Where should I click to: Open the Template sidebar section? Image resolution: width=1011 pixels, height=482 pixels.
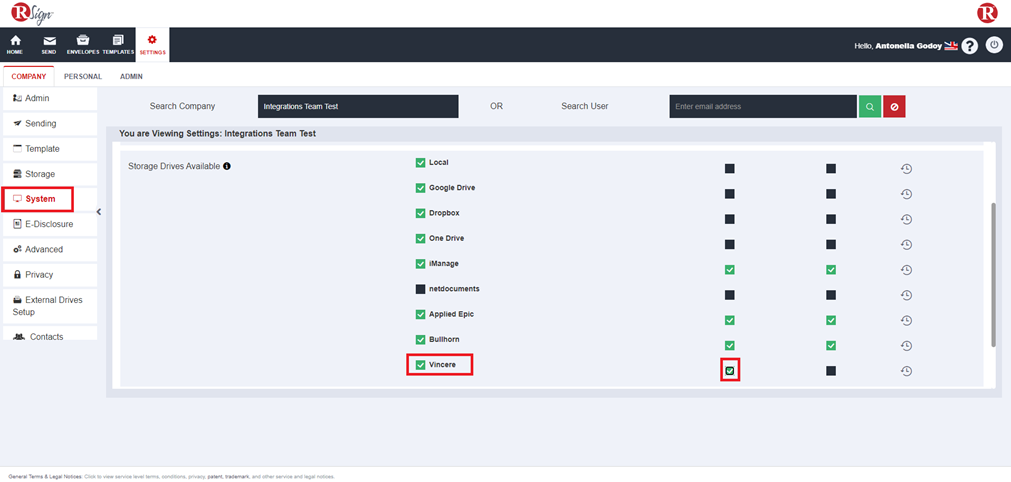(50, 149)
